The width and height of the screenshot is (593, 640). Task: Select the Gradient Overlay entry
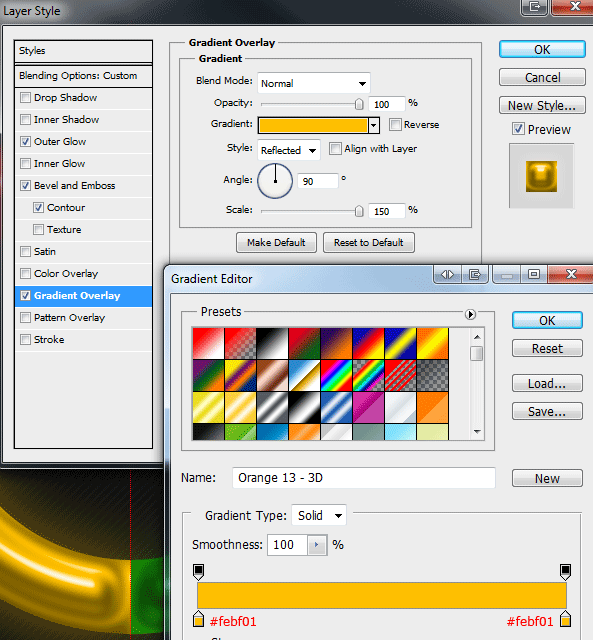[83, 296]
